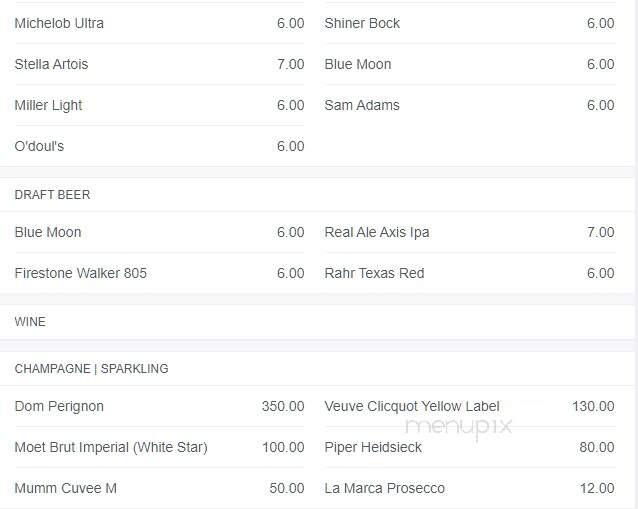Select La Marca Prosecco item

pos(470,488)
